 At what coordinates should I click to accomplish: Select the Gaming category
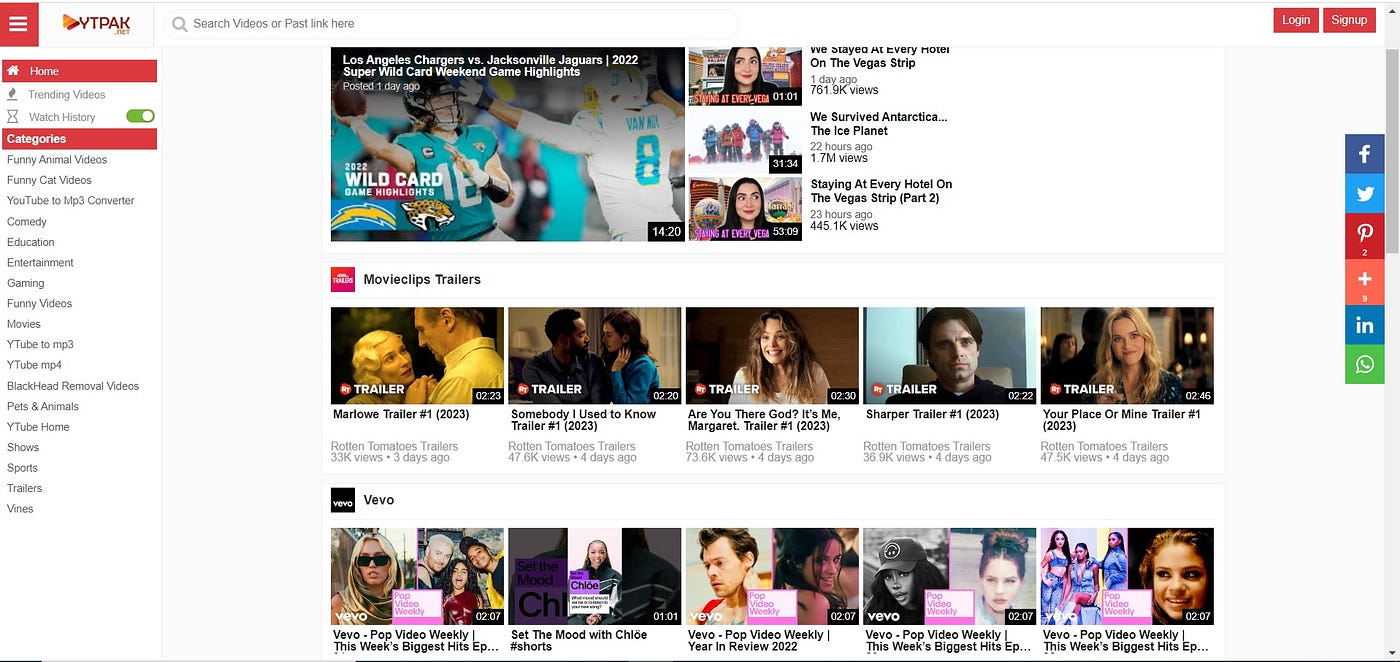26,283
